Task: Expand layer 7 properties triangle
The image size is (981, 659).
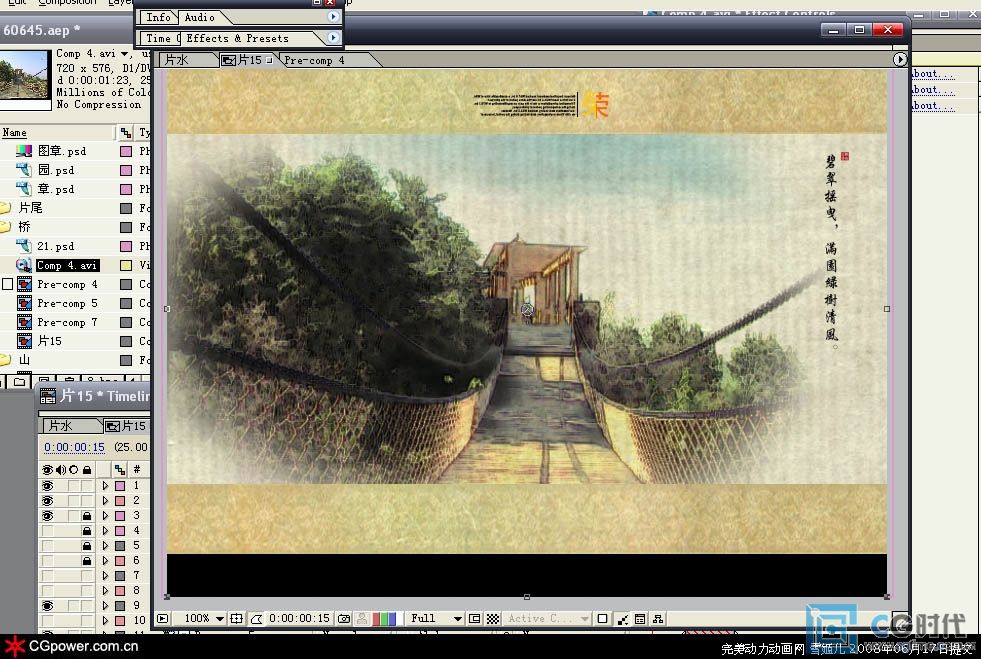Action: pyautogui.click(x=105, y=576)
